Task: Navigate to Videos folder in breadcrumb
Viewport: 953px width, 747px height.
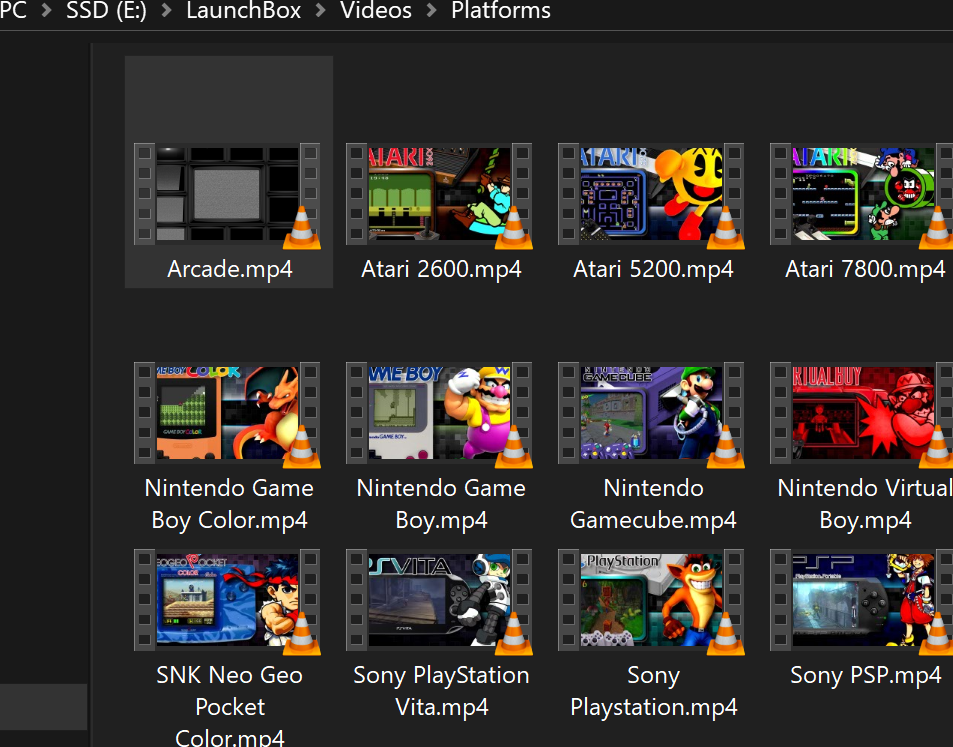Action: pyautogui.click(x=376, y=10)
